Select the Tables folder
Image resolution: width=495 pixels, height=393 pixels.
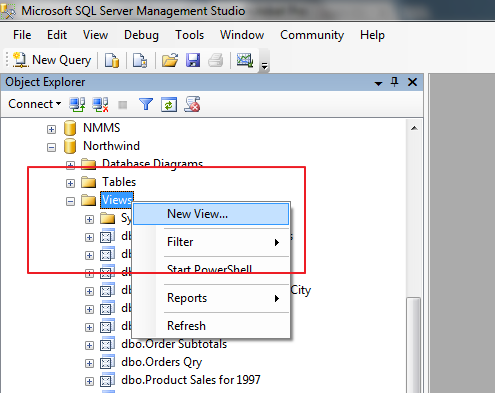tap(119, 182)
